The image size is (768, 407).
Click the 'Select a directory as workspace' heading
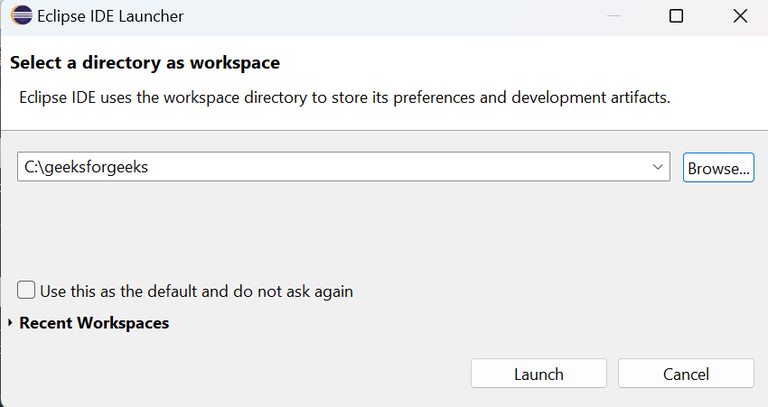tap(144, 63)
